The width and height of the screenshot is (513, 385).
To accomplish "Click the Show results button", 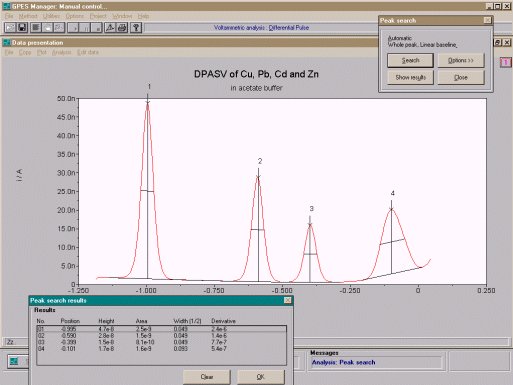I will pyautogui.click(x=410, y=77).
